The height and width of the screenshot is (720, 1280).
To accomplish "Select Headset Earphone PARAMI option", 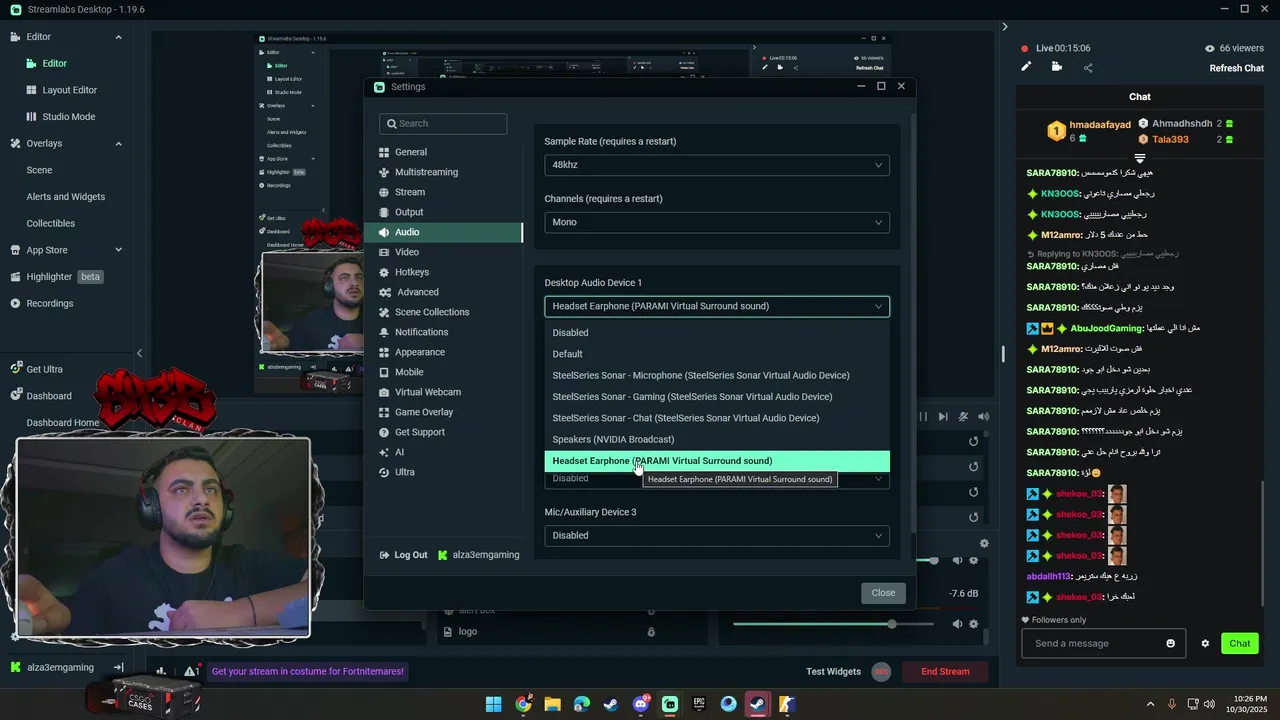I will [716, 461].
